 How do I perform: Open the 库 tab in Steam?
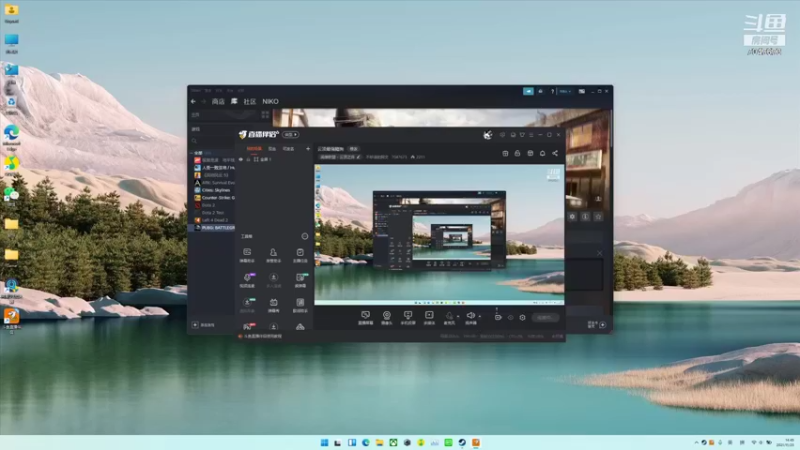tap(234, 102)
